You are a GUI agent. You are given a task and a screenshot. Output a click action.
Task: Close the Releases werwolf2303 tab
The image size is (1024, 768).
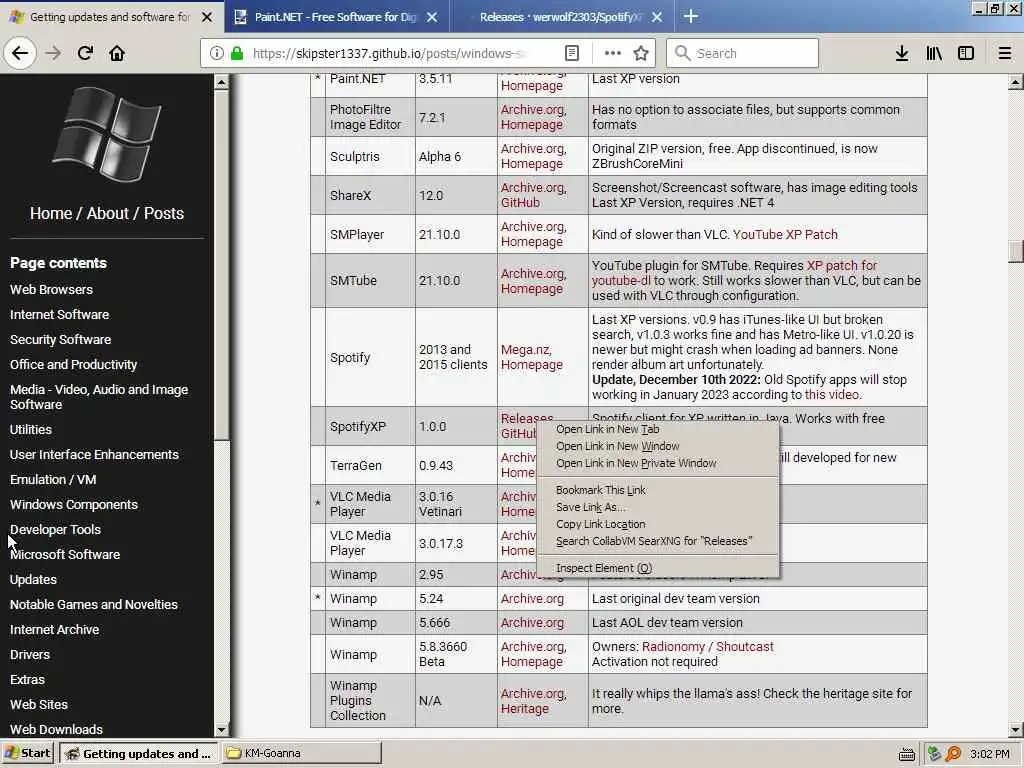pos(657,17)
